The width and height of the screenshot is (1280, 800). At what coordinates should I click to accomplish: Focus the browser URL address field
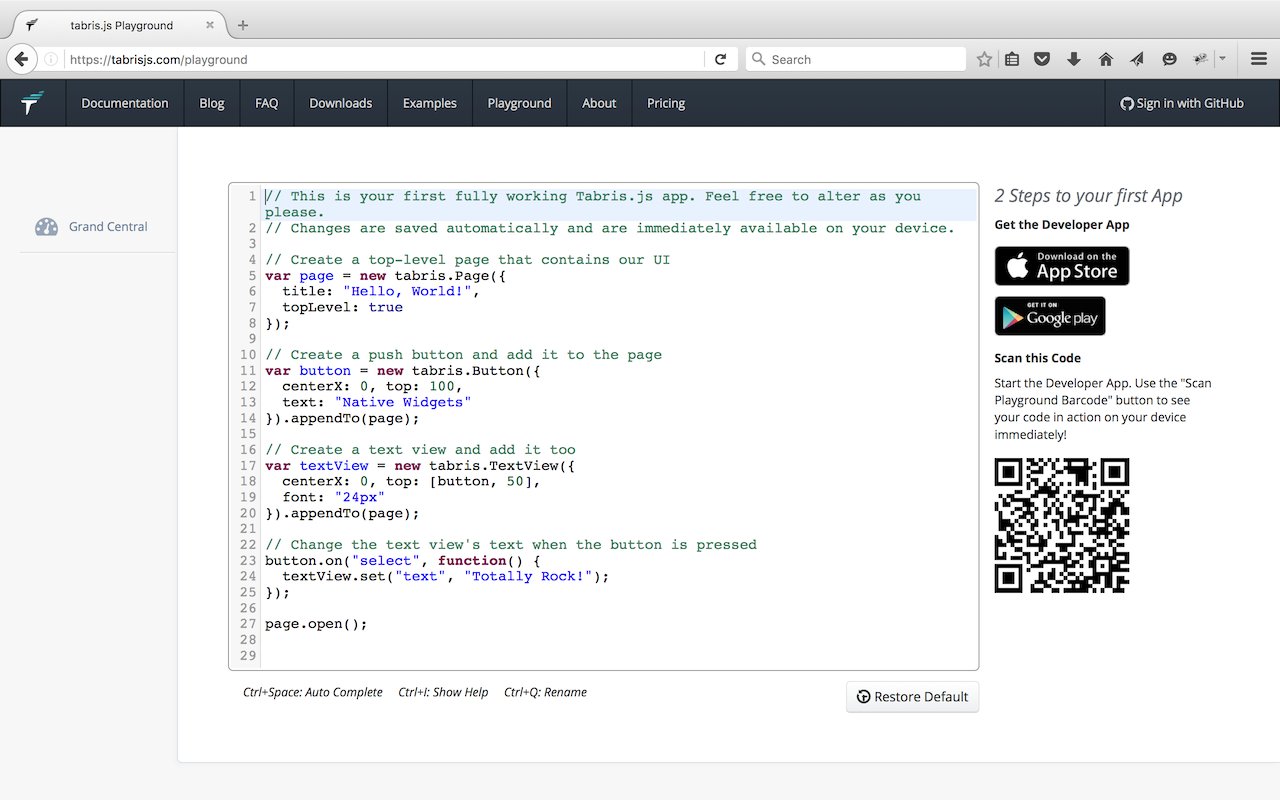click(384, 59)
